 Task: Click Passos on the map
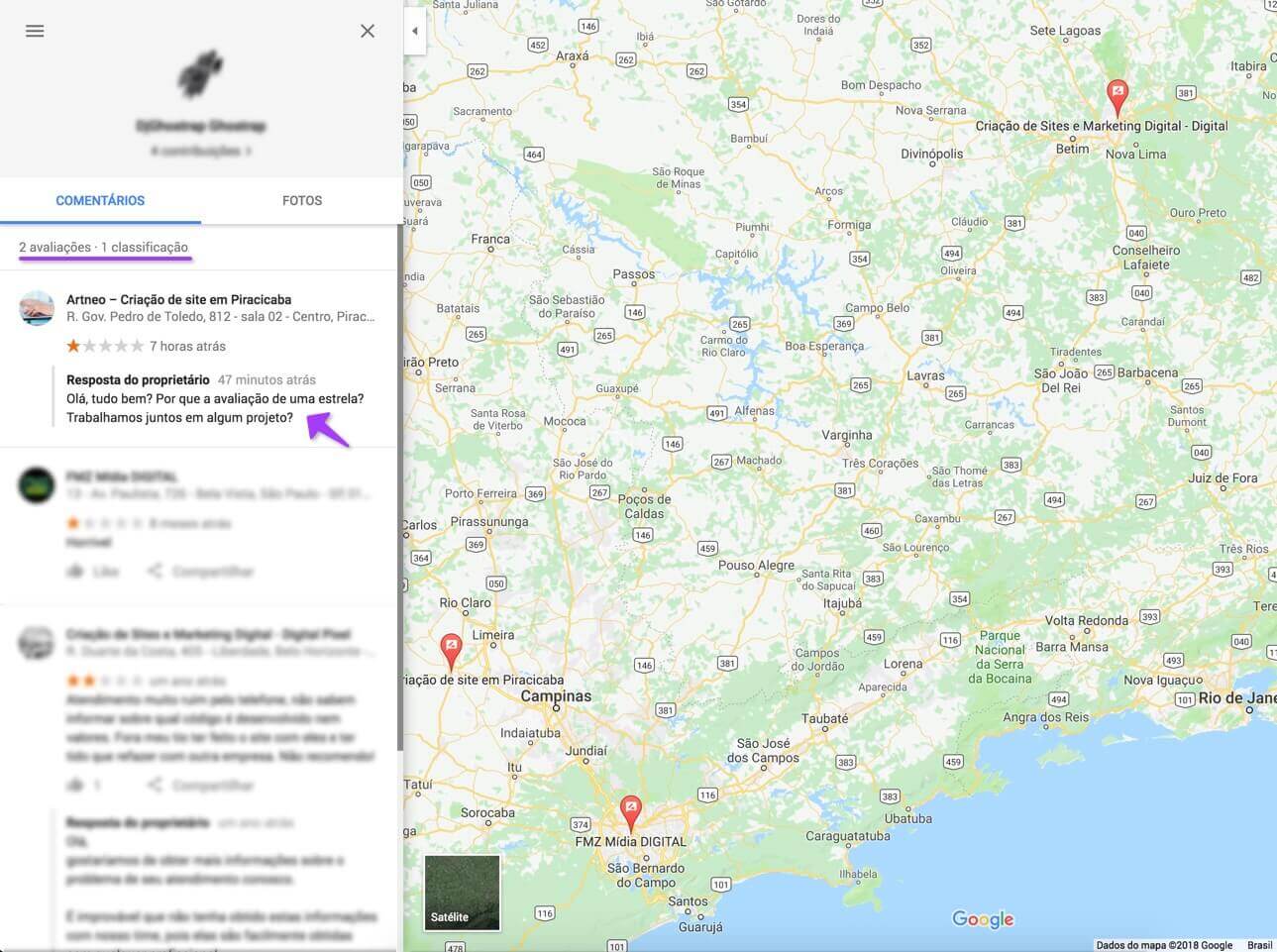(634, 273)
